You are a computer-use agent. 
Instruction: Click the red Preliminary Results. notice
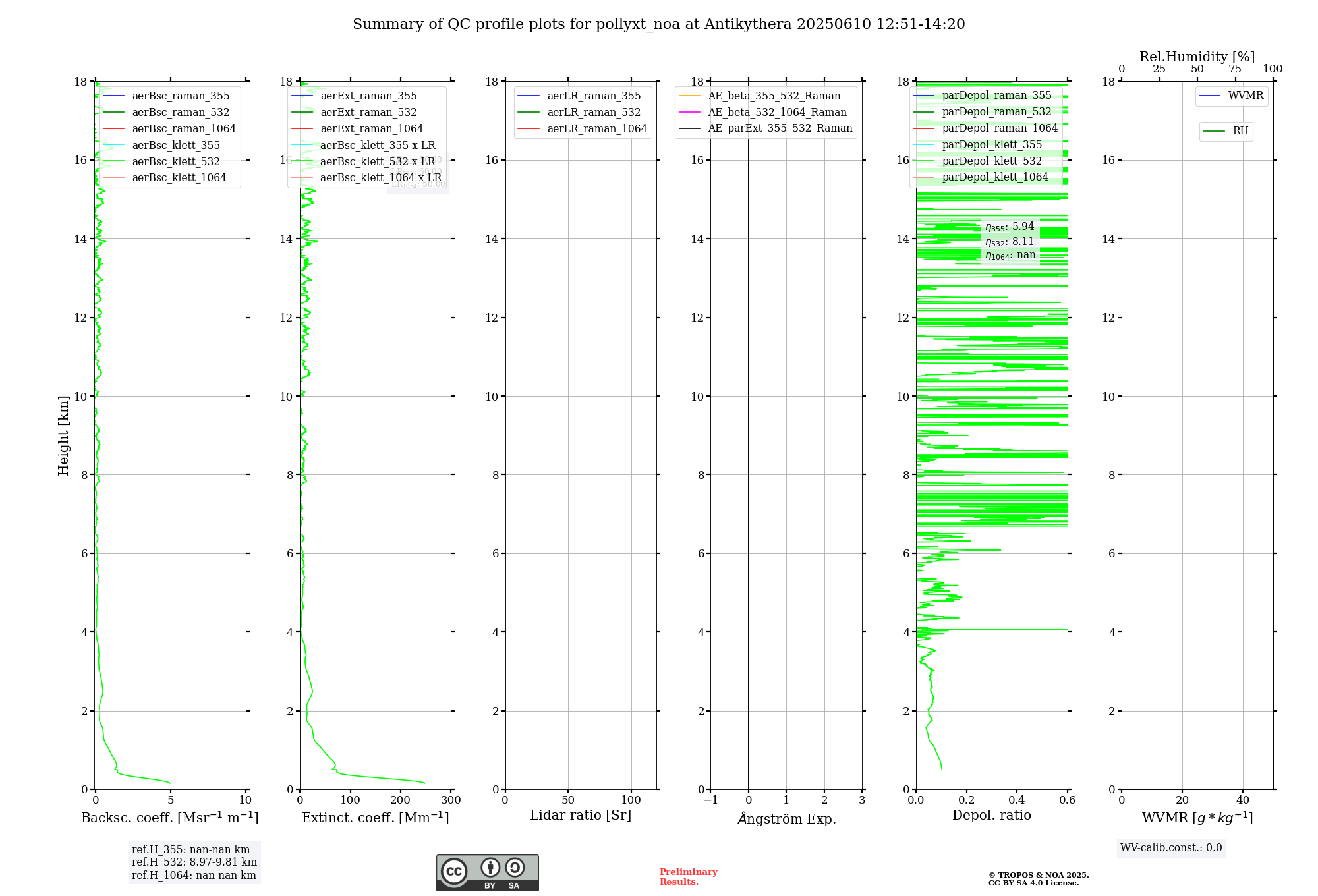click(689, 877)
